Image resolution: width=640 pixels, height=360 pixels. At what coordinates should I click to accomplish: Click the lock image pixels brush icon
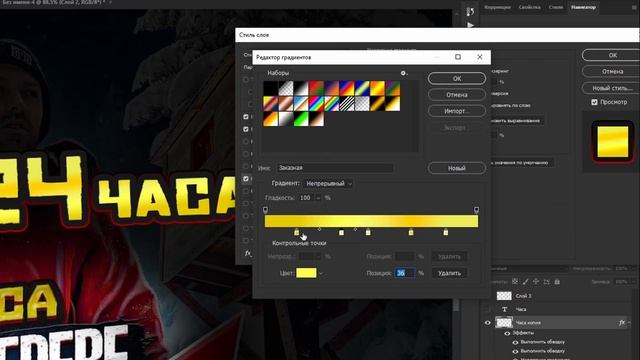(x=526, y=282)
